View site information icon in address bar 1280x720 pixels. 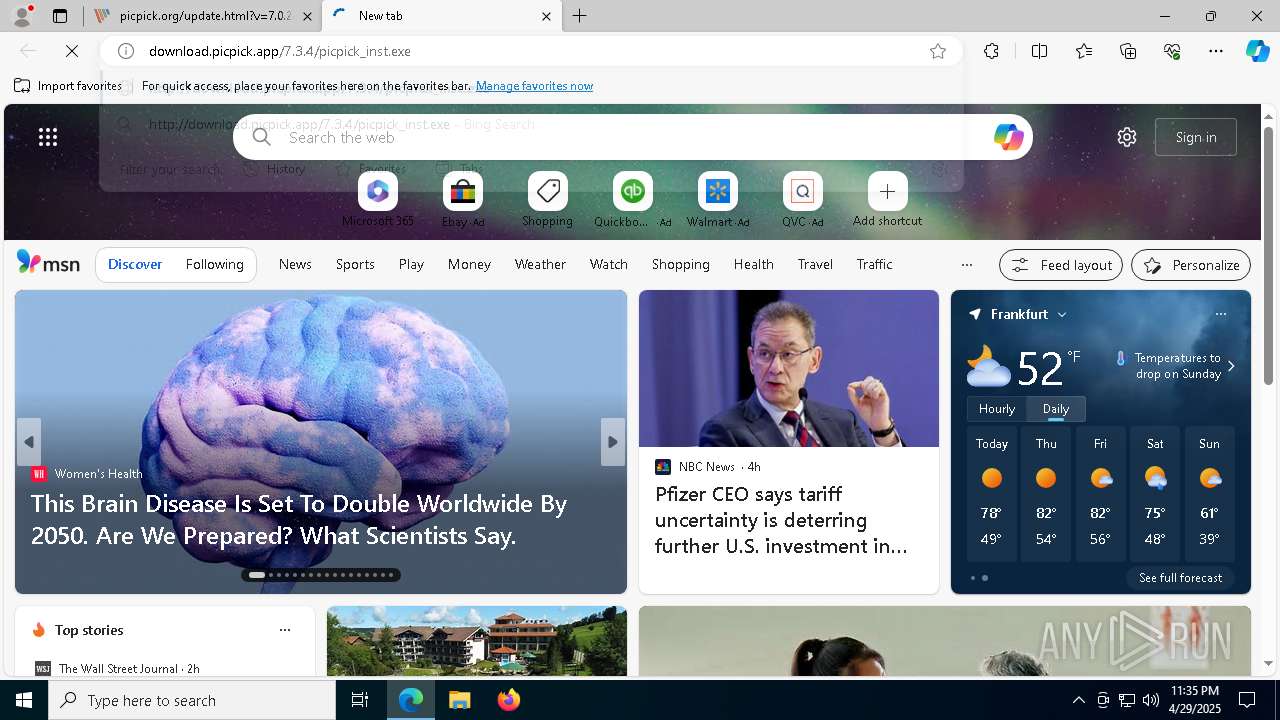click(x=126, y=51)
